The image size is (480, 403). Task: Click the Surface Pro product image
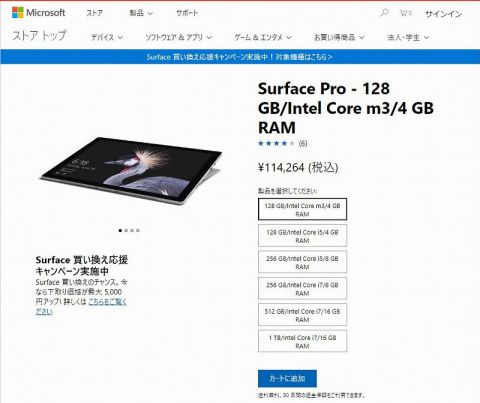point(131,170)
